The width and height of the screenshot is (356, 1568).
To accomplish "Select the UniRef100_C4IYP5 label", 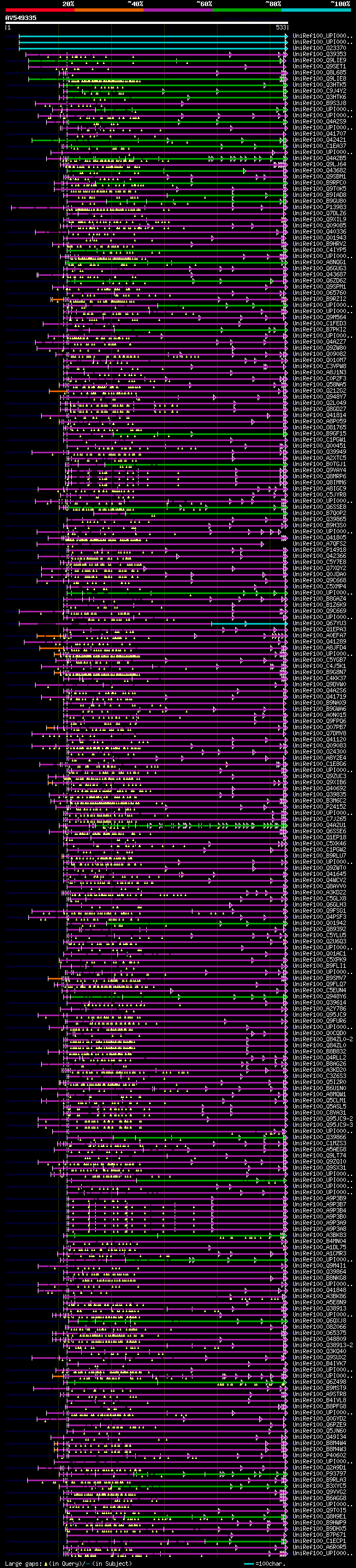I will tap(319, 250).
